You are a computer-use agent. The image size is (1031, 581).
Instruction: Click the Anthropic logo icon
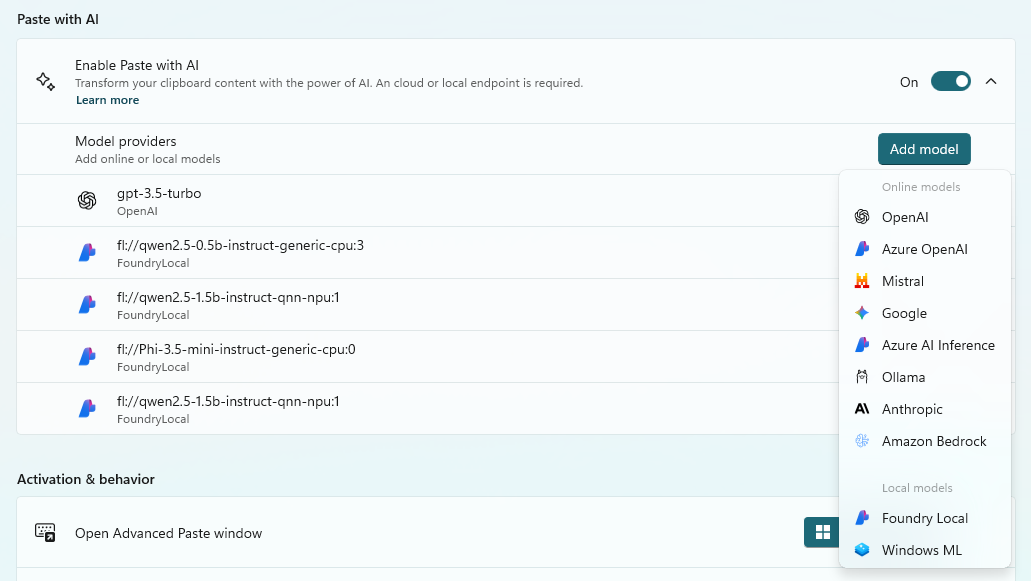click(x=862, y=409)
